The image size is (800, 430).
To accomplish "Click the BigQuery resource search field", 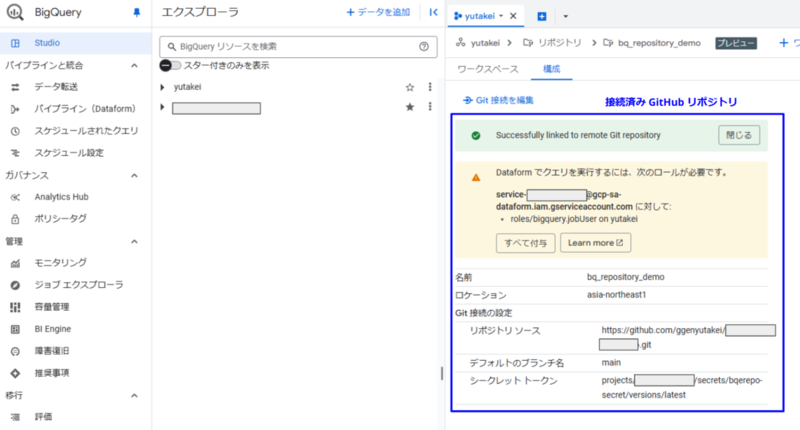I will point(298,46).
